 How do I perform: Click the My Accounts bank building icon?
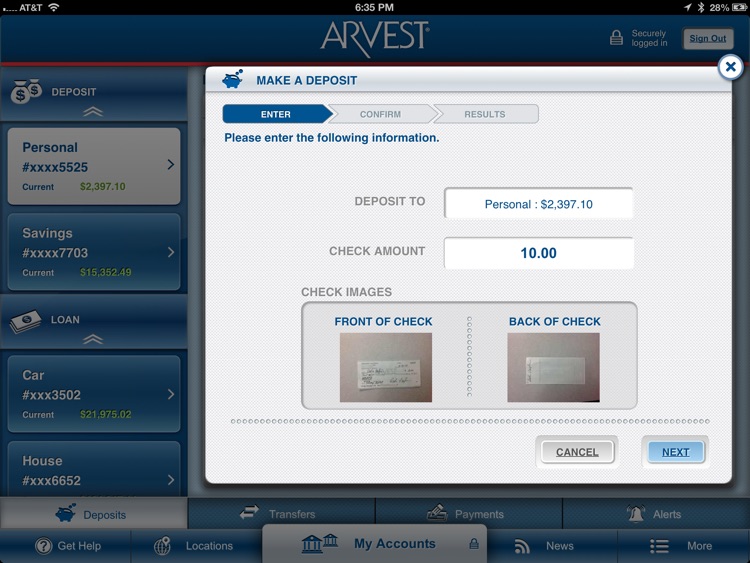320,543
